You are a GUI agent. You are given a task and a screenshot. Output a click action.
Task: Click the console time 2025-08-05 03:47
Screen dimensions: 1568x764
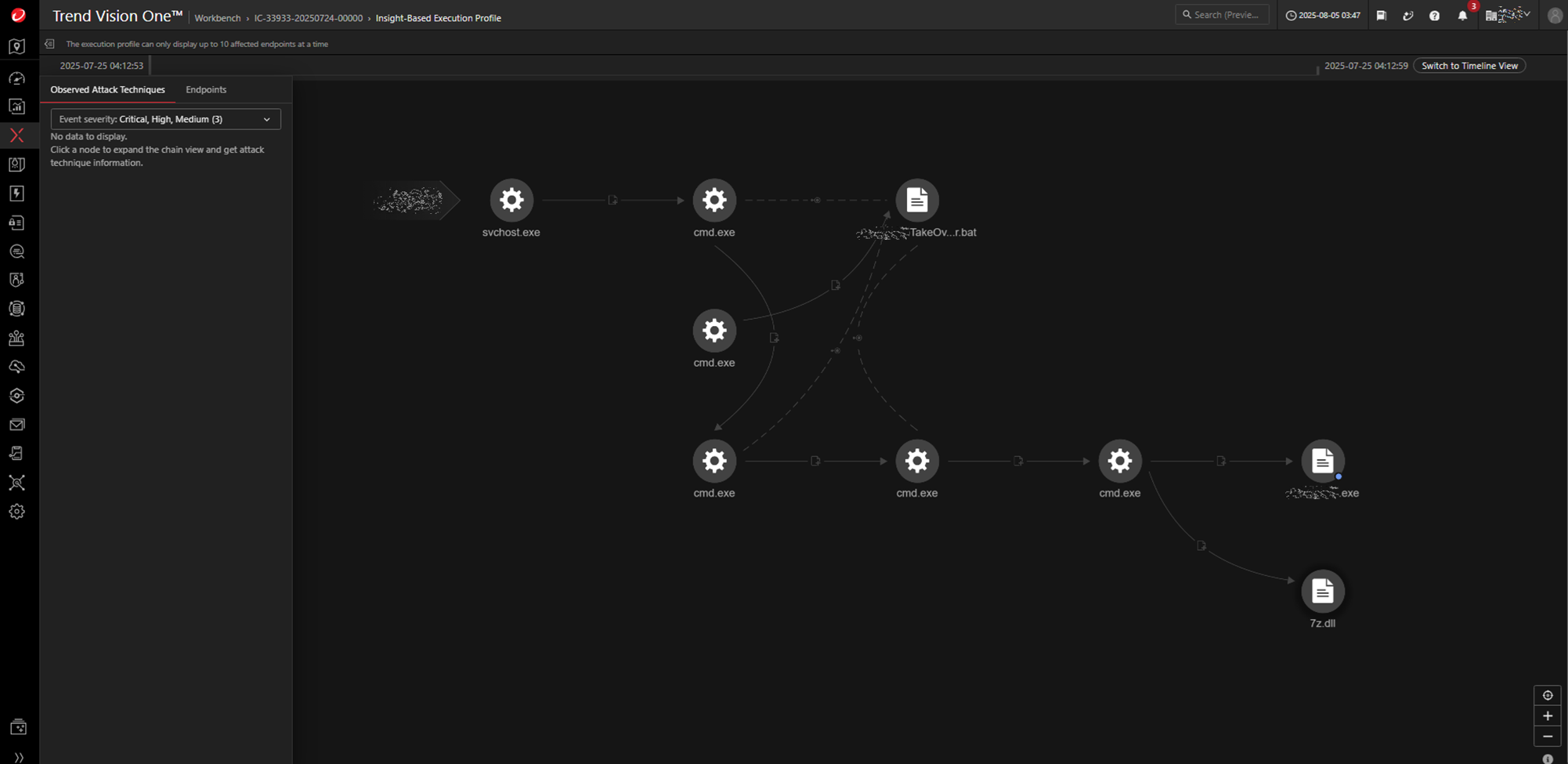[1324, 16]
